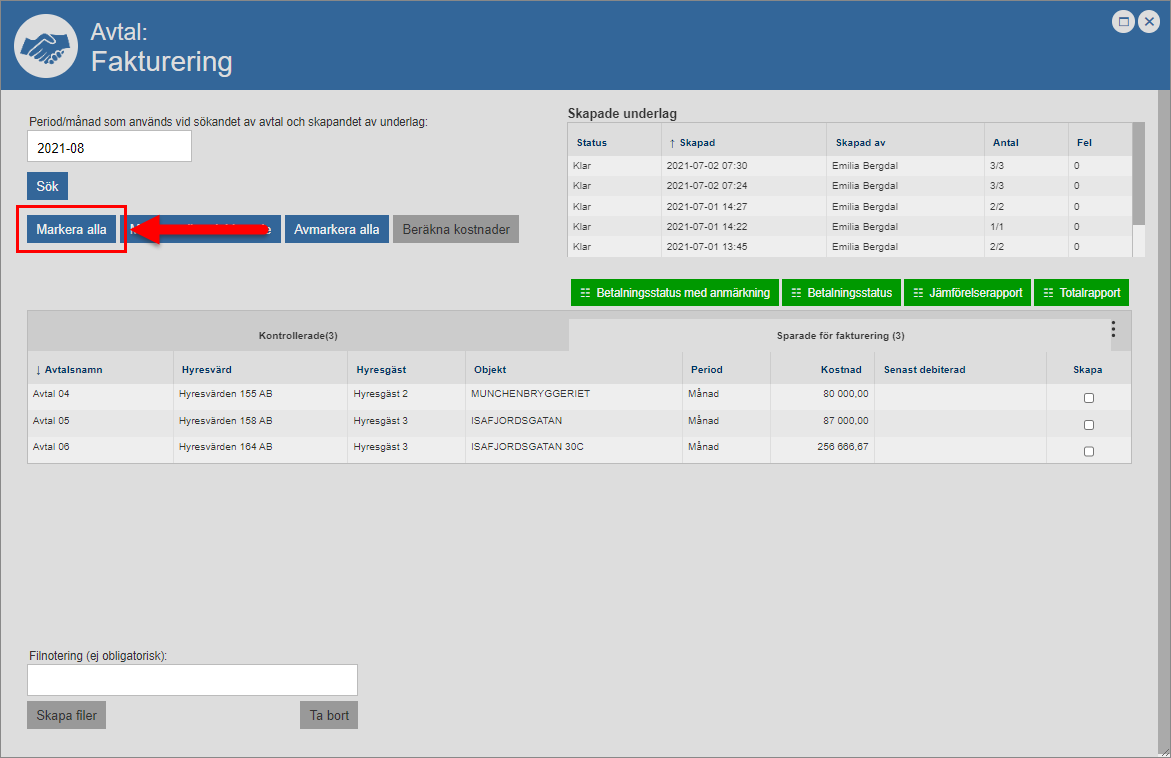This screenshot has width=1171, height=758.
Task: Close the Fakturering window
Action: 1149,21
